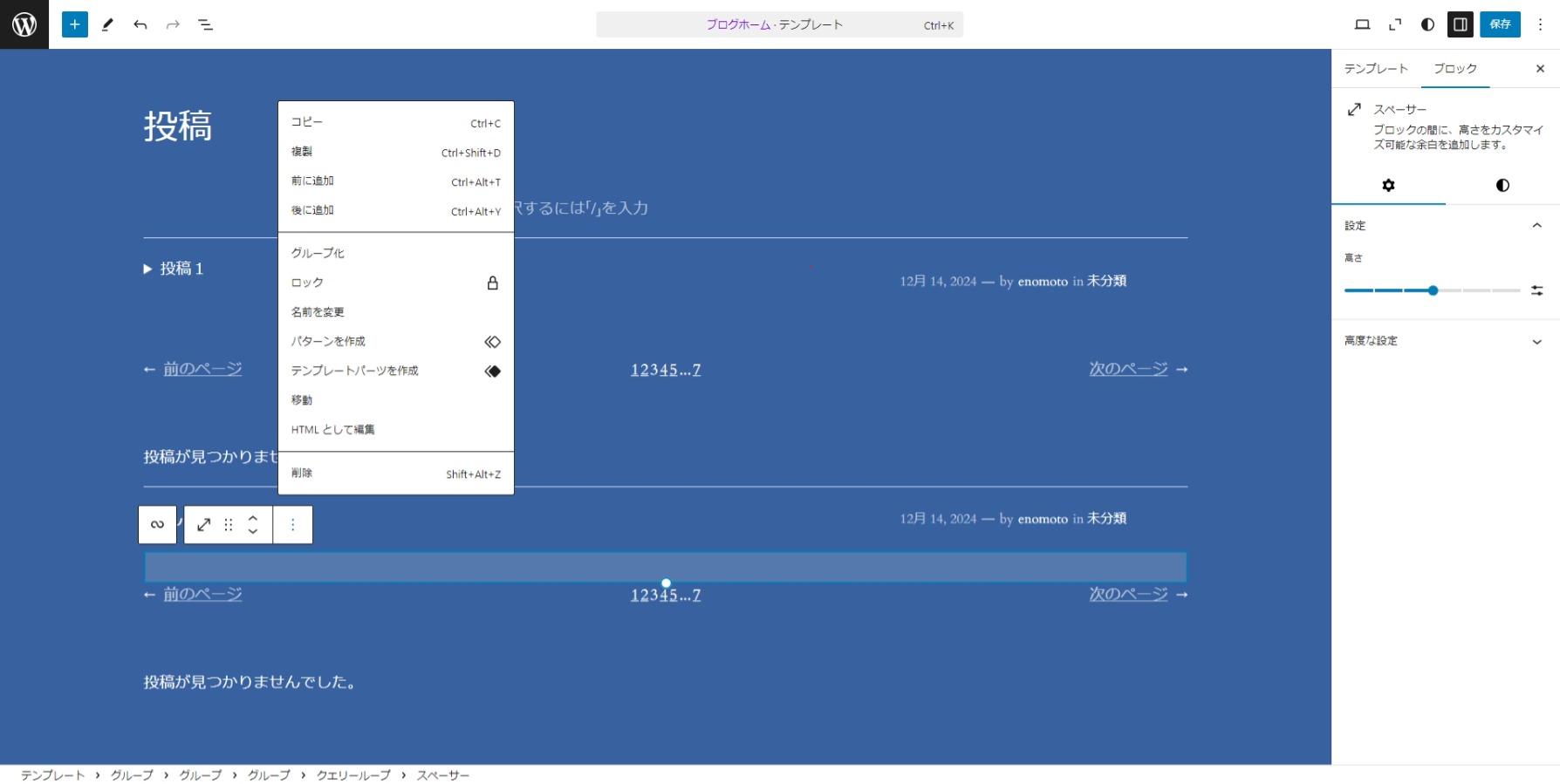Click クエリーループ in the bottom breadcrumb
The image size is (1560, 784).
(x=353, y=775)
